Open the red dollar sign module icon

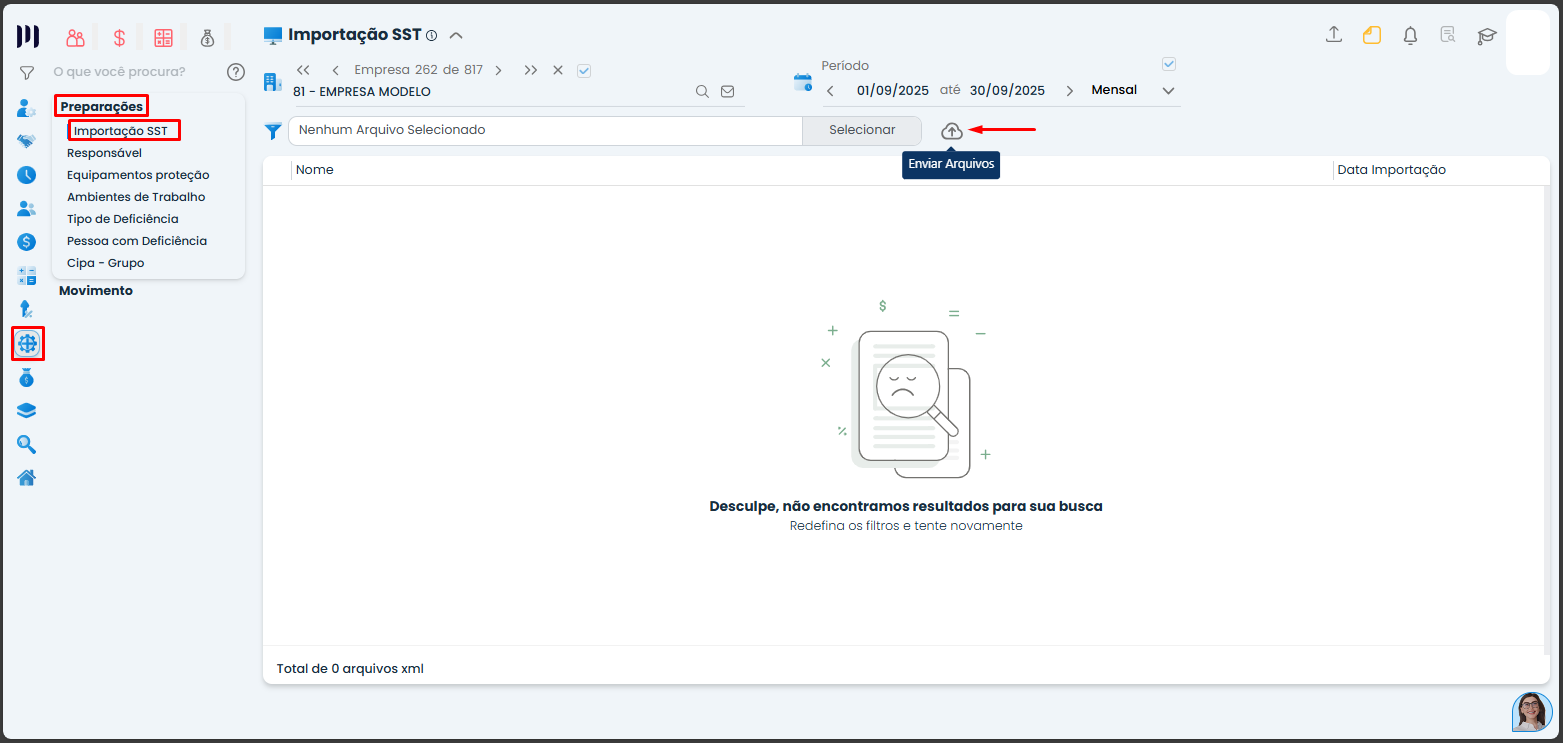[119, 38]
